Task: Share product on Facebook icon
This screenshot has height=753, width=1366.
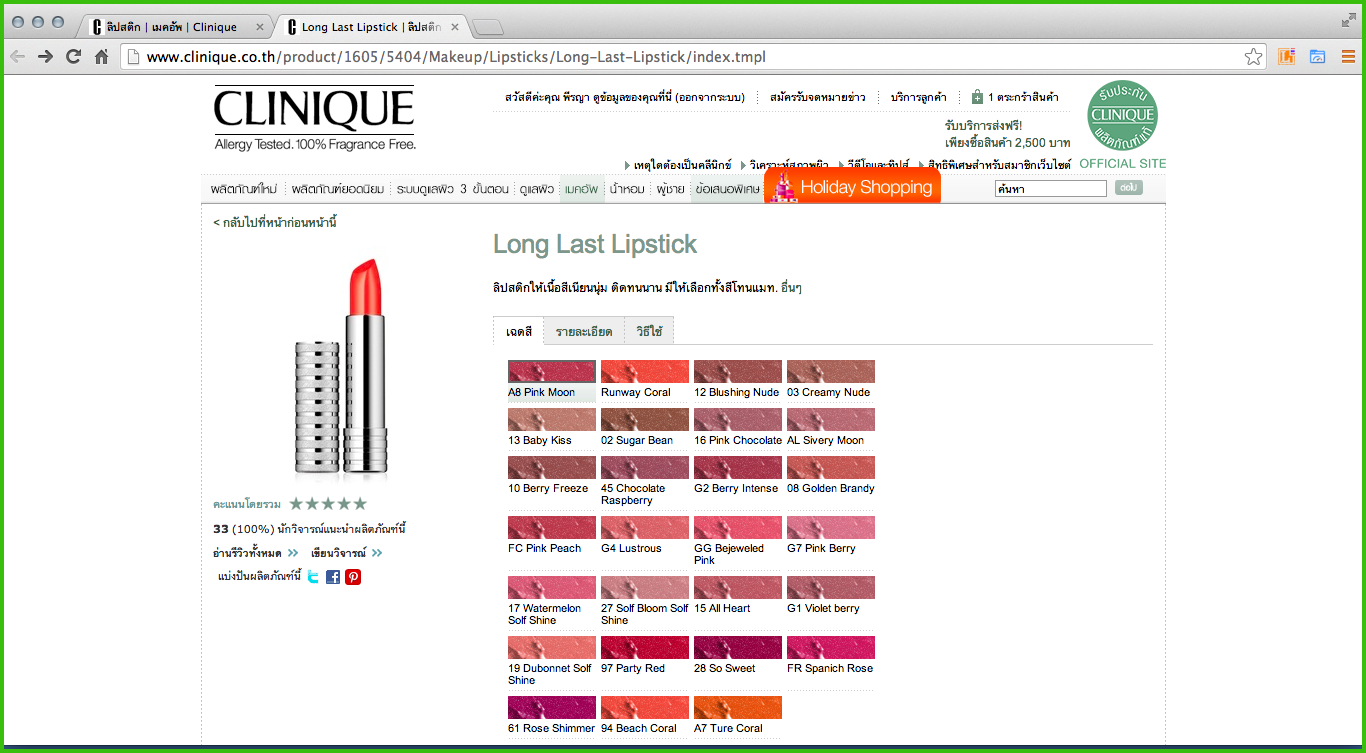Action: pyautogui.click(x=333, y=577)
